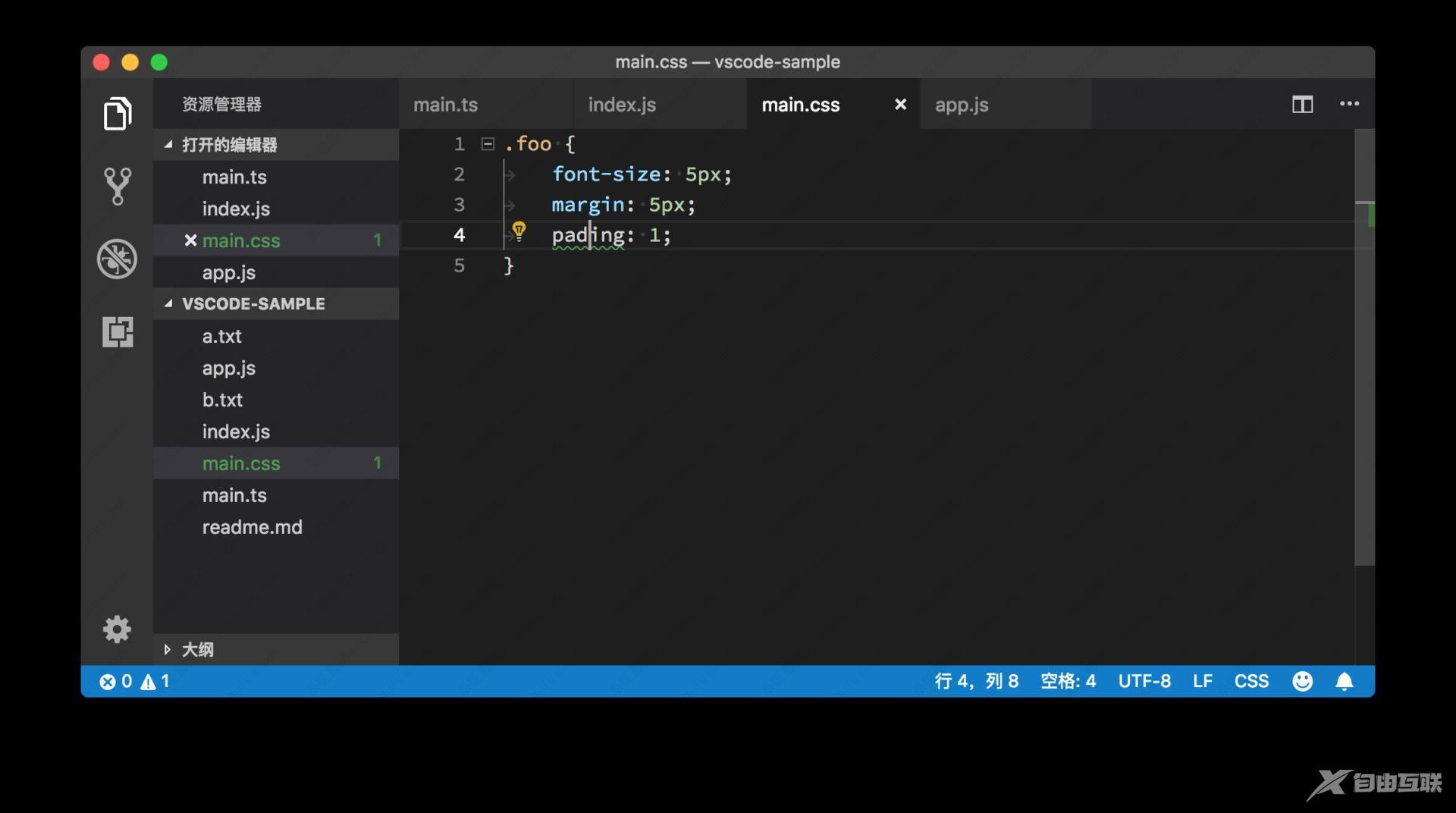Click the editor vertical scrollbar

coord(1364,347)
